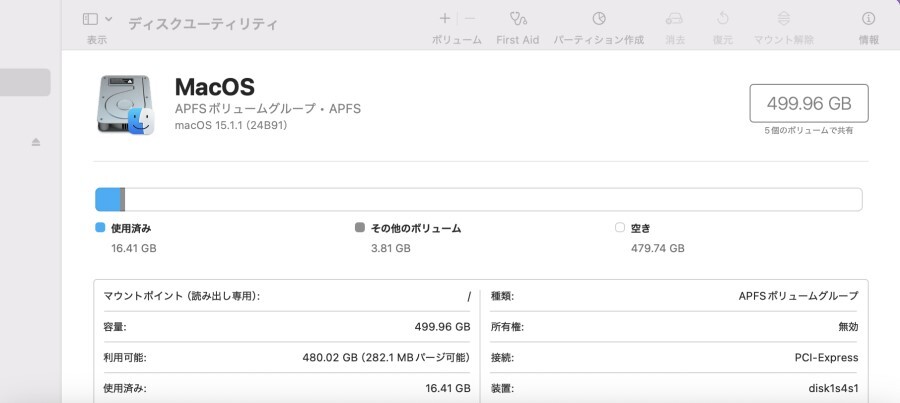This screenshot has height=403, width=900.
Task: Open the 情報 info icon
Action: (x=868, y=18)
